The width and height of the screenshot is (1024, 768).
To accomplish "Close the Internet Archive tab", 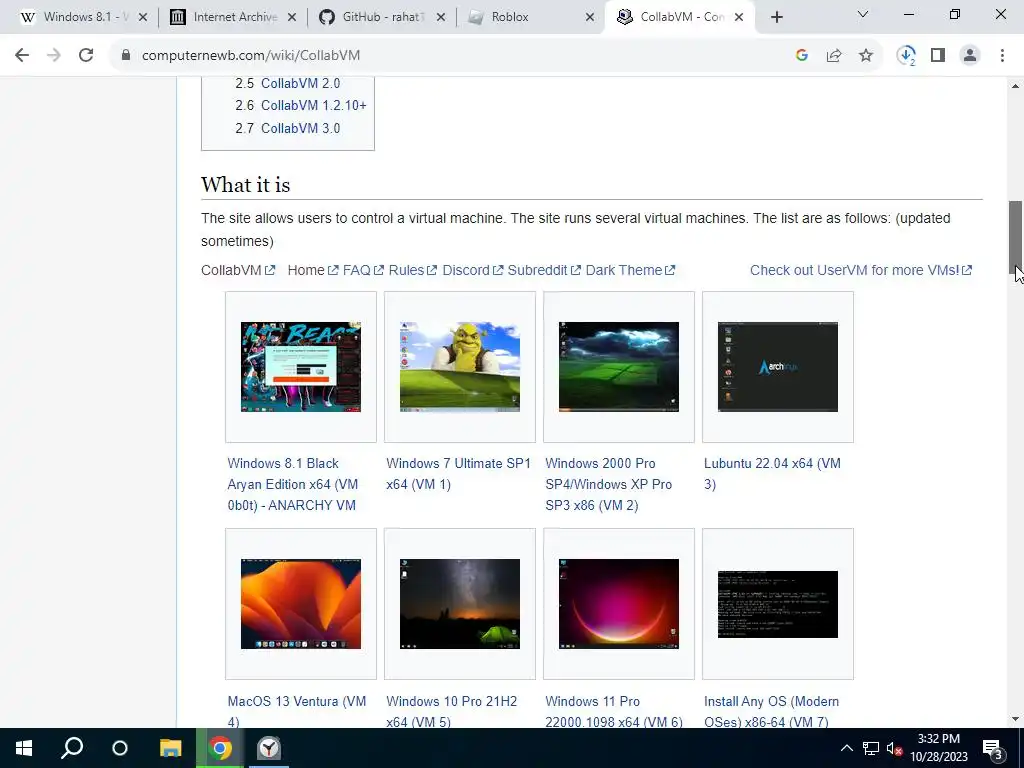I will 292,18.
